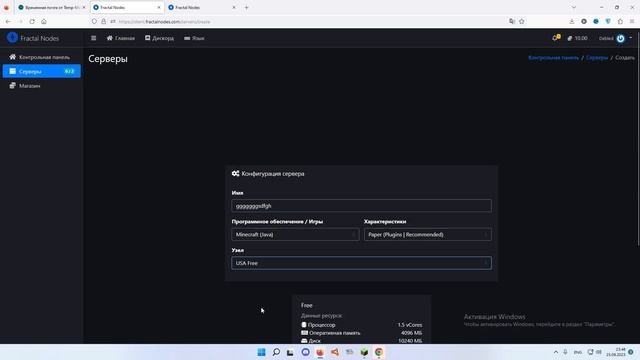
Task: Click the 1.5 vCores value
Action: coord(410,325)
